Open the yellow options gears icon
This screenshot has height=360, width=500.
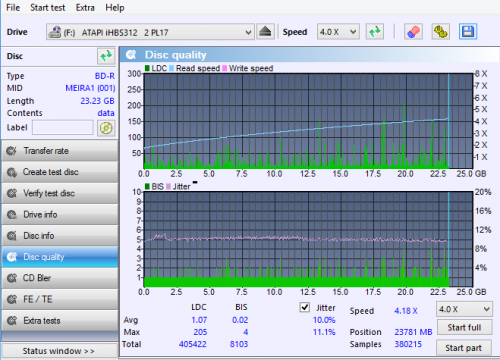pyautogui.click(x=441, y=32)
